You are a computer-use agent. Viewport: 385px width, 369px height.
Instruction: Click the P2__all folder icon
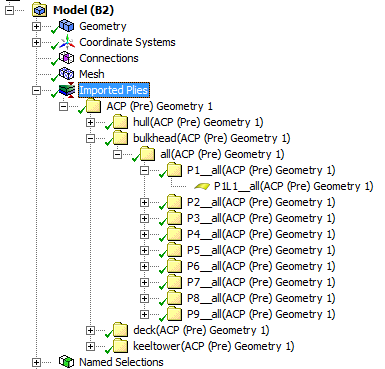coord(174,202)
